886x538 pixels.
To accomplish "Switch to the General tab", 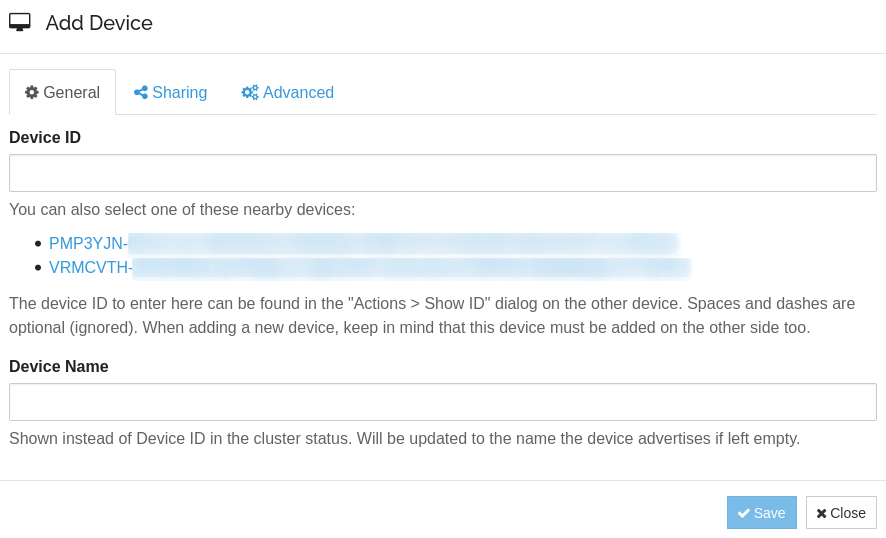I will tap(62, 92).
